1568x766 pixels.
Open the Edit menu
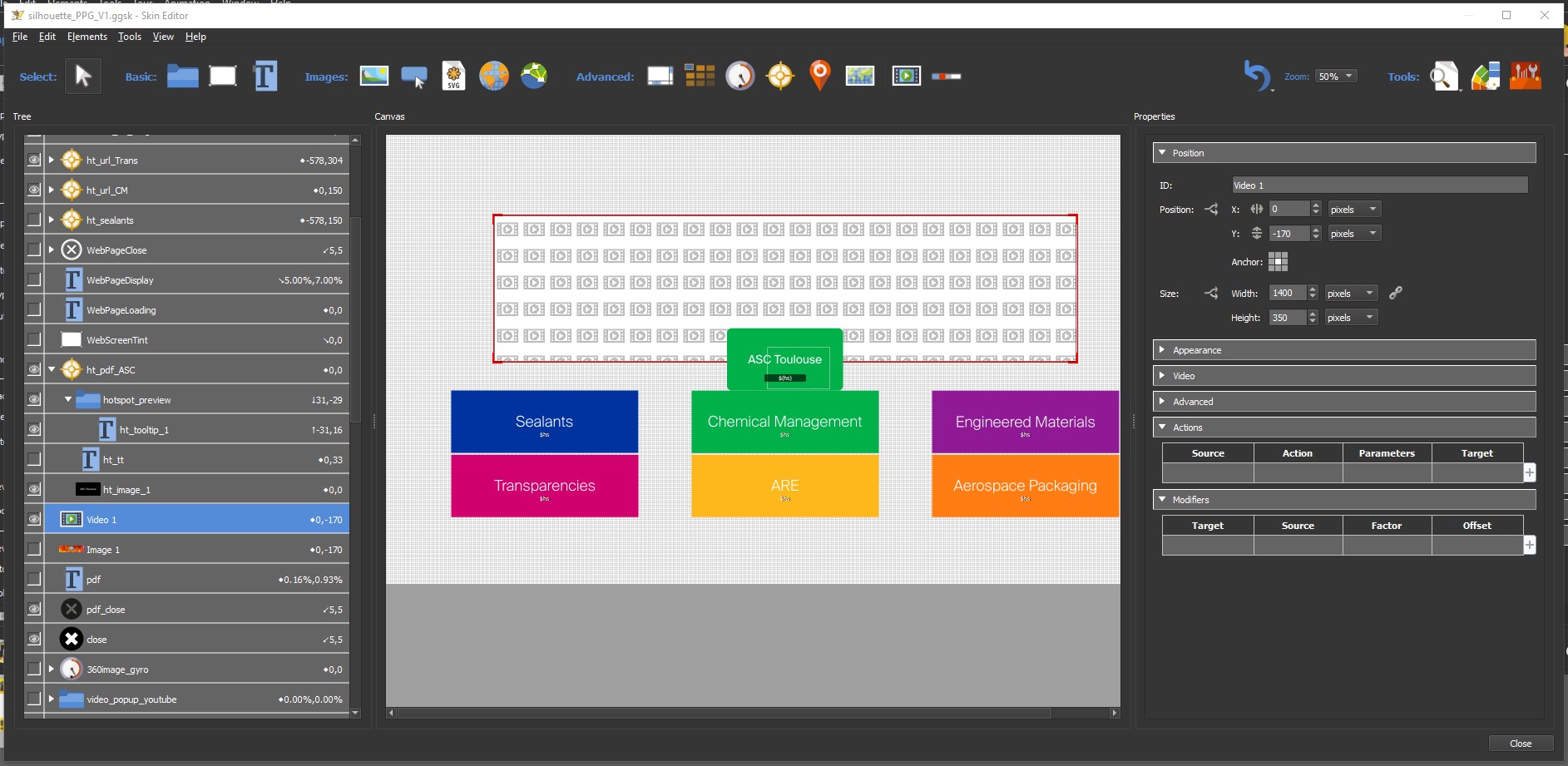pyautogui.click(x=47, y=37)
